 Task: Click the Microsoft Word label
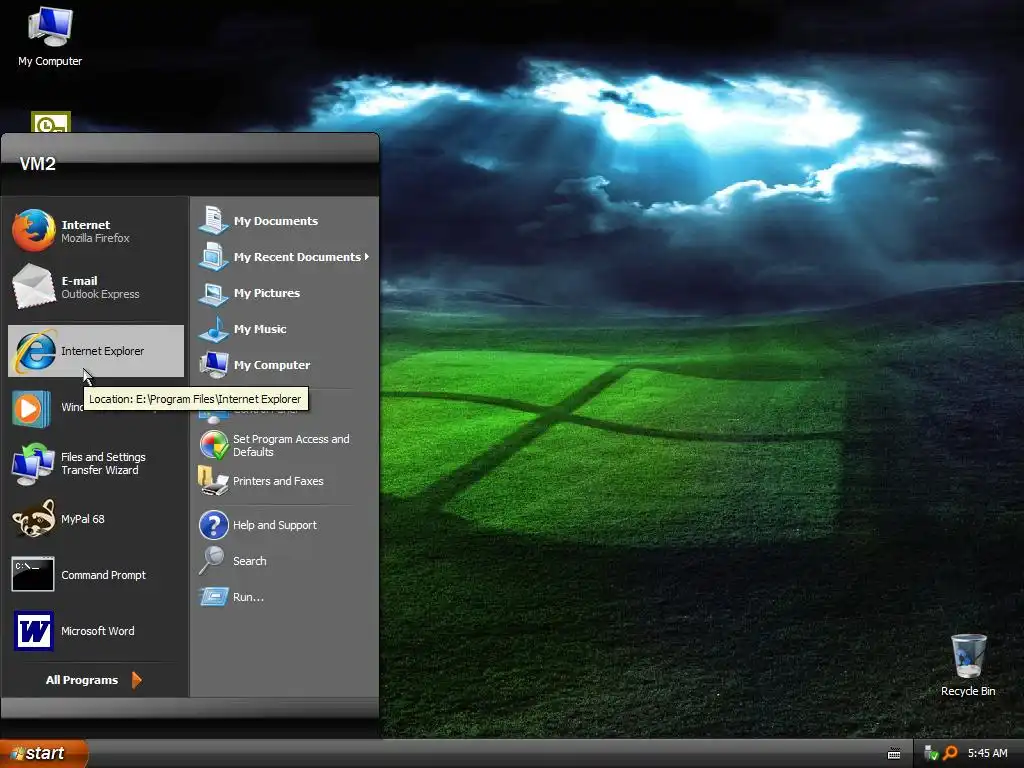click(x=97, y=631)
